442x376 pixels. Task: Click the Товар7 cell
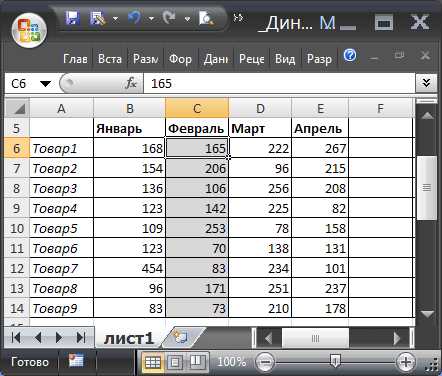coord(61,268)
